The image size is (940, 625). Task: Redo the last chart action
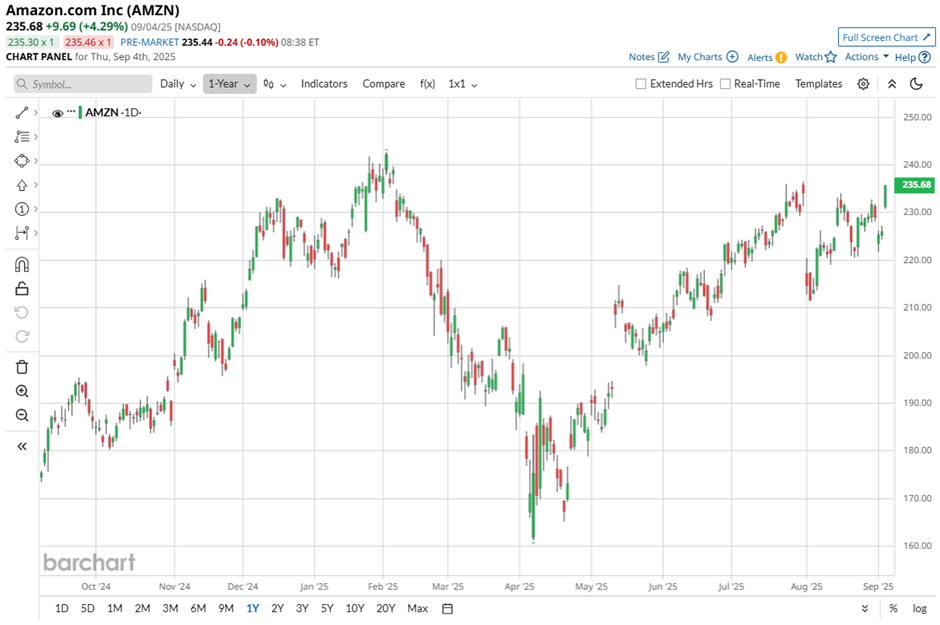[x=22, y=336]
